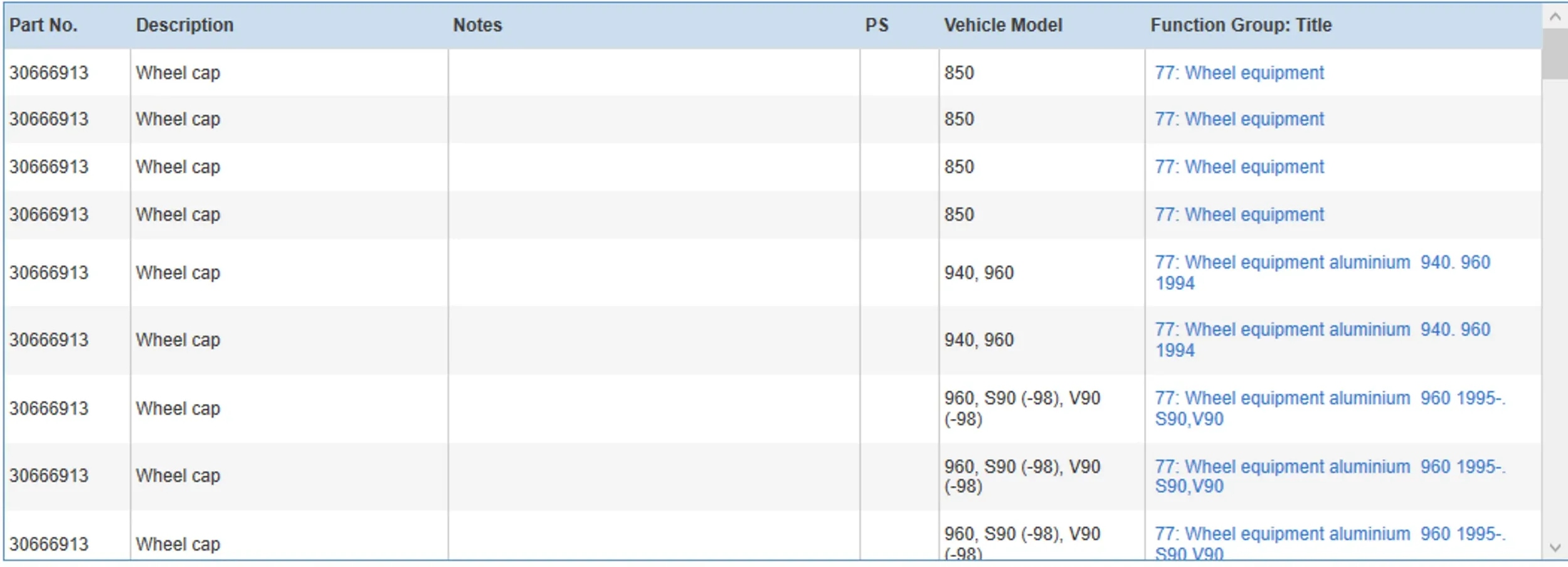This screenshot has height=567, width=1568.
Task: Open fourth row's 77: Wheel equipment link
Action: [1239, 215]
